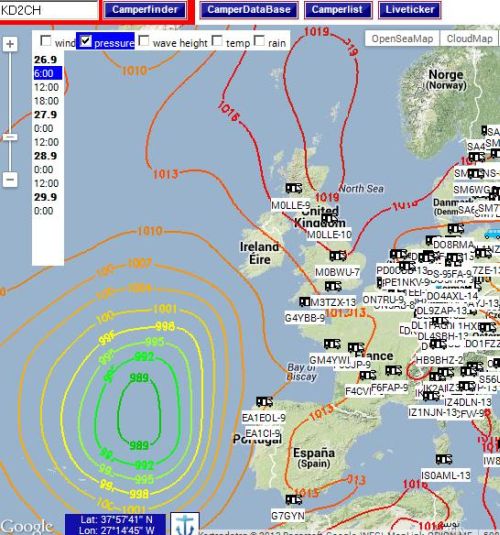500x535 pixels.
Task: Select forecast time 0:00 under 27.9
Action: (x=44, y=129)
